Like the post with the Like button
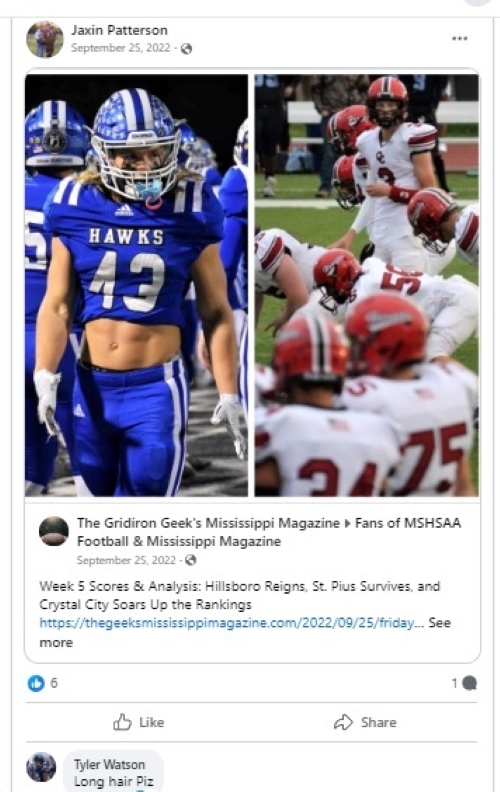Screen dimensions: 500x792 pyautogui.click(x=138, y=722)
